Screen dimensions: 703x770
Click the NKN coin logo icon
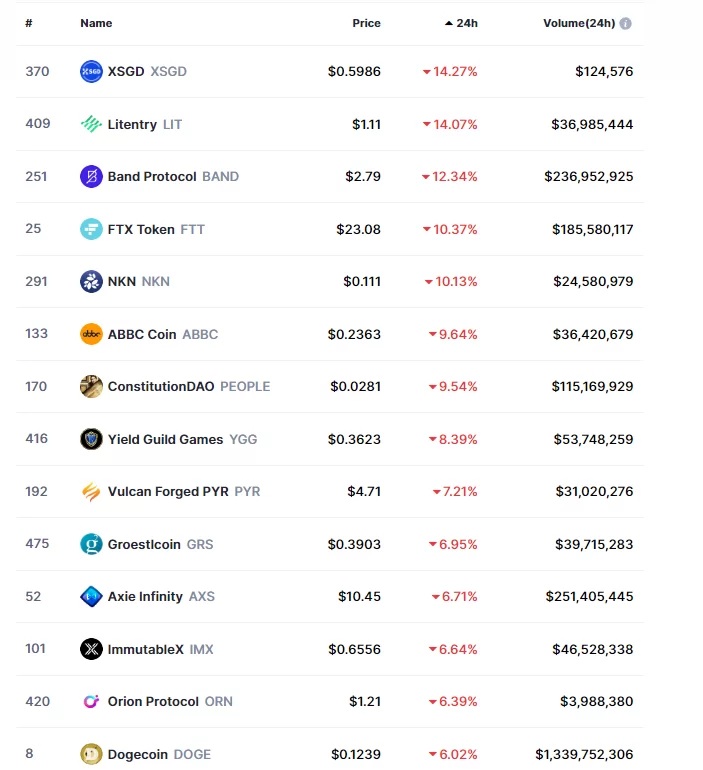pos(91,281)
